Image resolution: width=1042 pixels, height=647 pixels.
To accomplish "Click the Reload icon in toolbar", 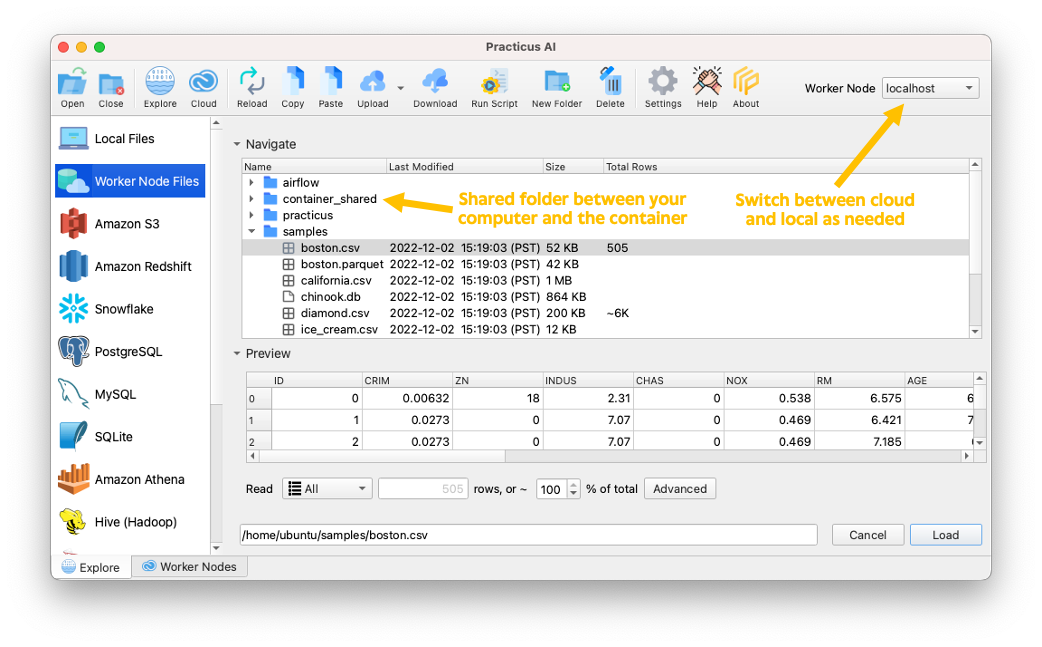I will pos(252,84).
